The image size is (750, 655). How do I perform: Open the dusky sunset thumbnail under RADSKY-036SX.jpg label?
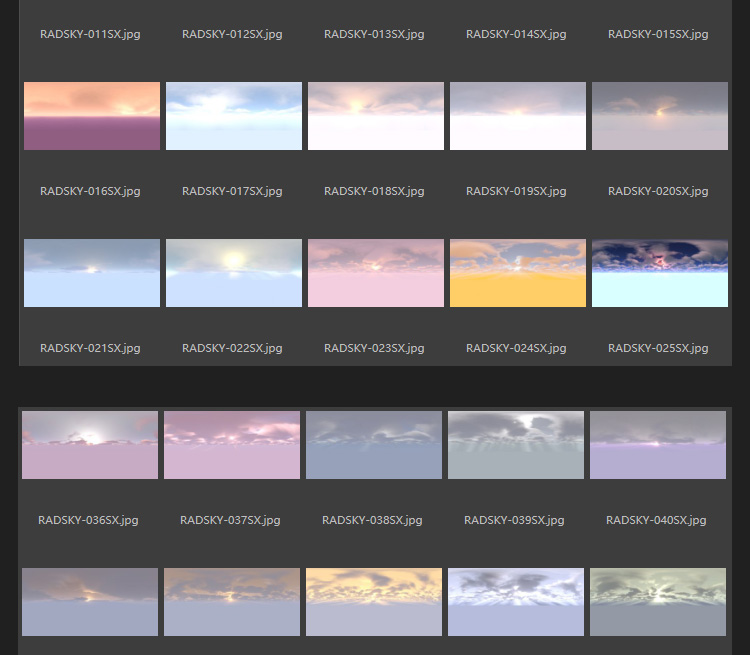[90, 602]
